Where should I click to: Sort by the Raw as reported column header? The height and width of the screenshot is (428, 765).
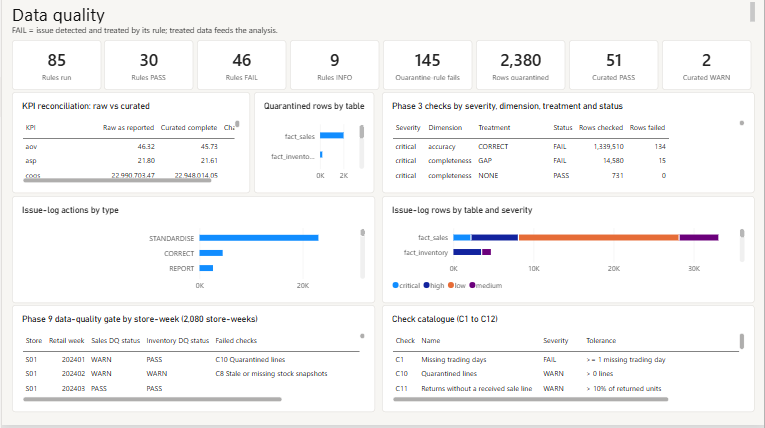[128, 128]
